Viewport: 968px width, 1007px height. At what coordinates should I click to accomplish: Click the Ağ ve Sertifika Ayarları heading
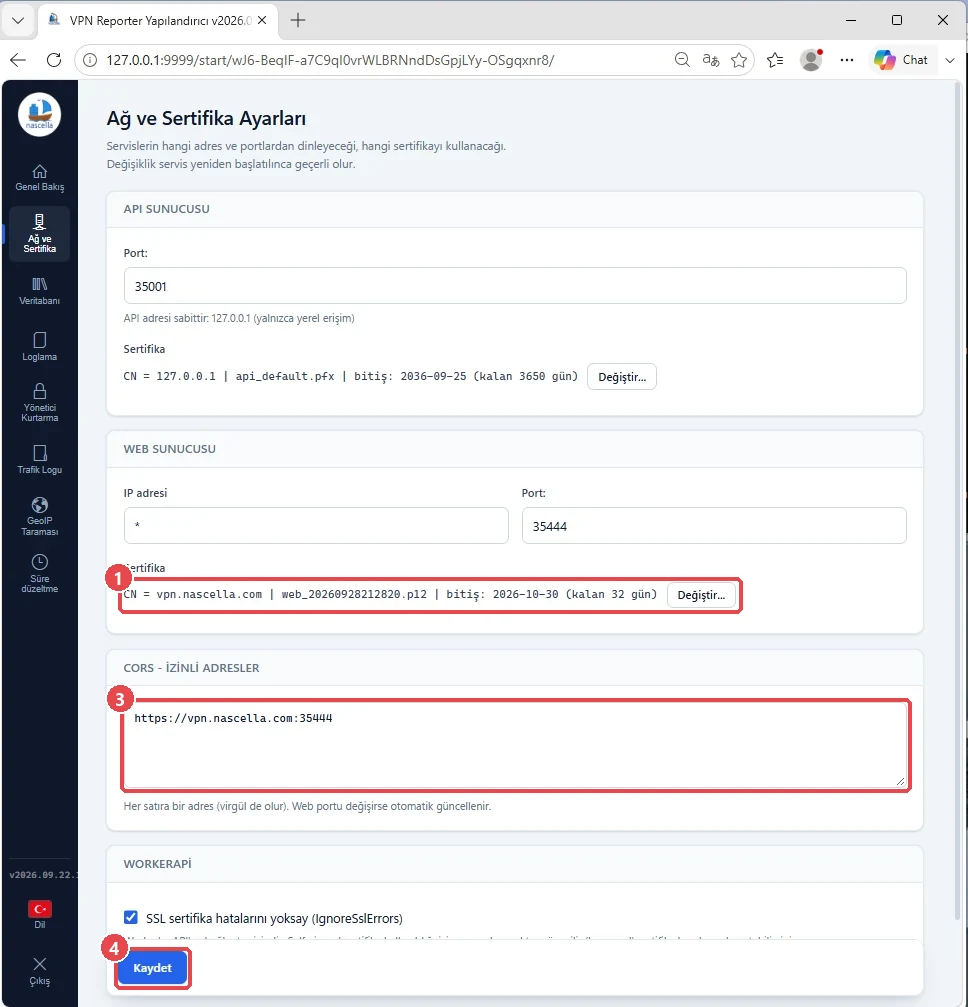point(206,118)
